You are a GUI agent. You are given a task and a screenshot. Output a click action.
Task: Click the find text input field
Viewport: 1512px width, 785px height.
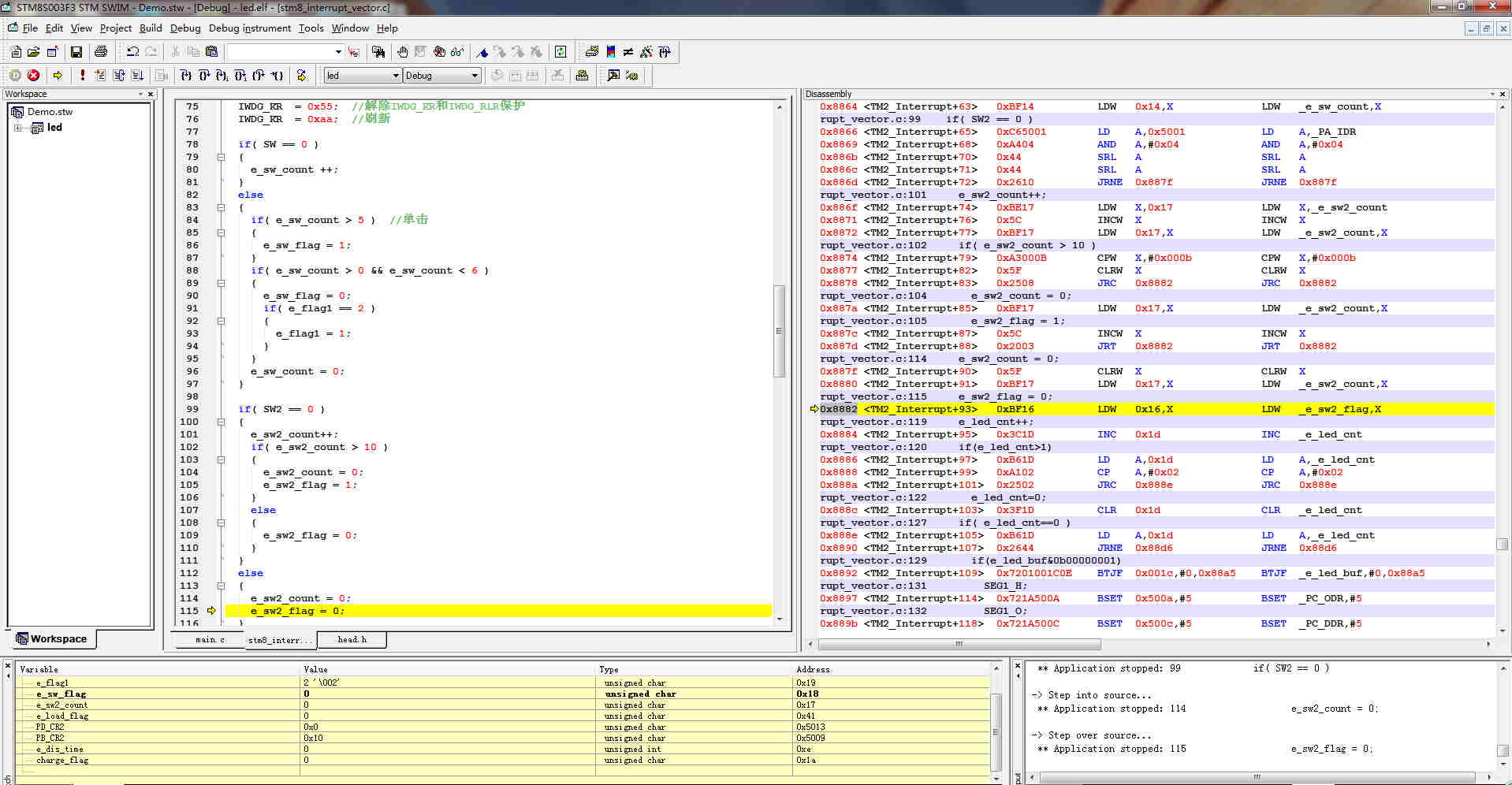click(280, 52)
